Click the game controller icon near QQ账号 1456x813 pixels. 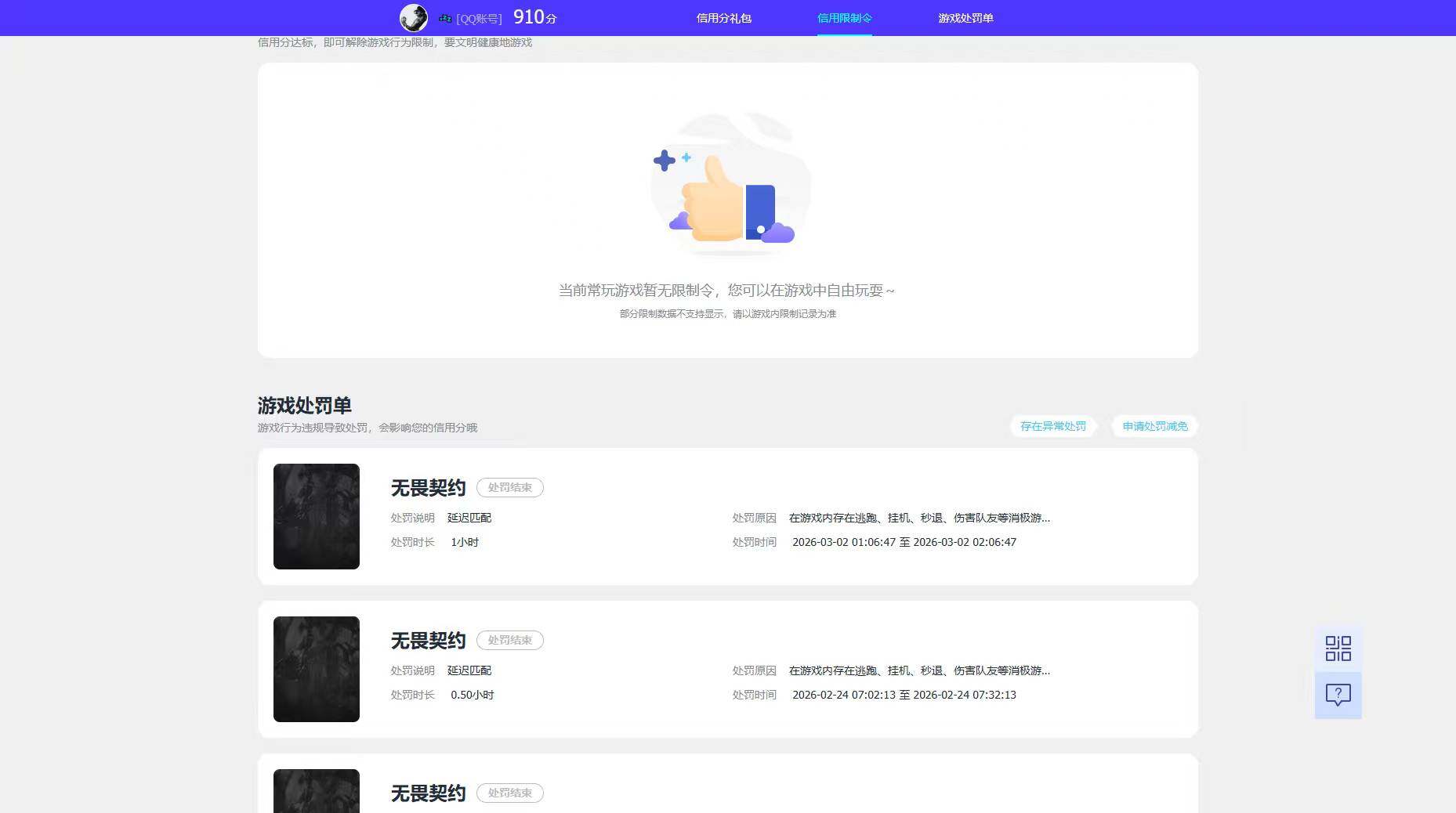point(445,18)
